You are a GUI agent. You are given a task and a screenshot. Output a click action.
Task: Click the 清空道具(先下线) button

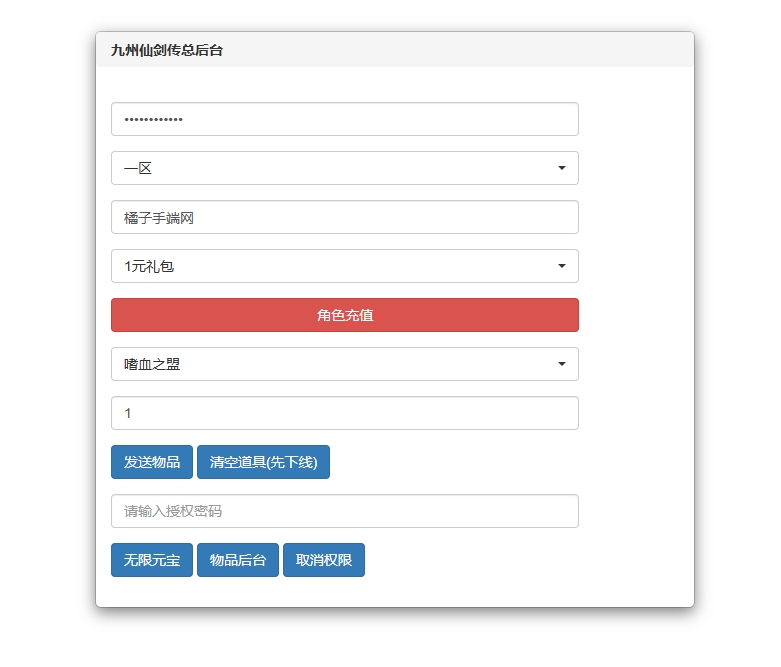tap(263, 462)
